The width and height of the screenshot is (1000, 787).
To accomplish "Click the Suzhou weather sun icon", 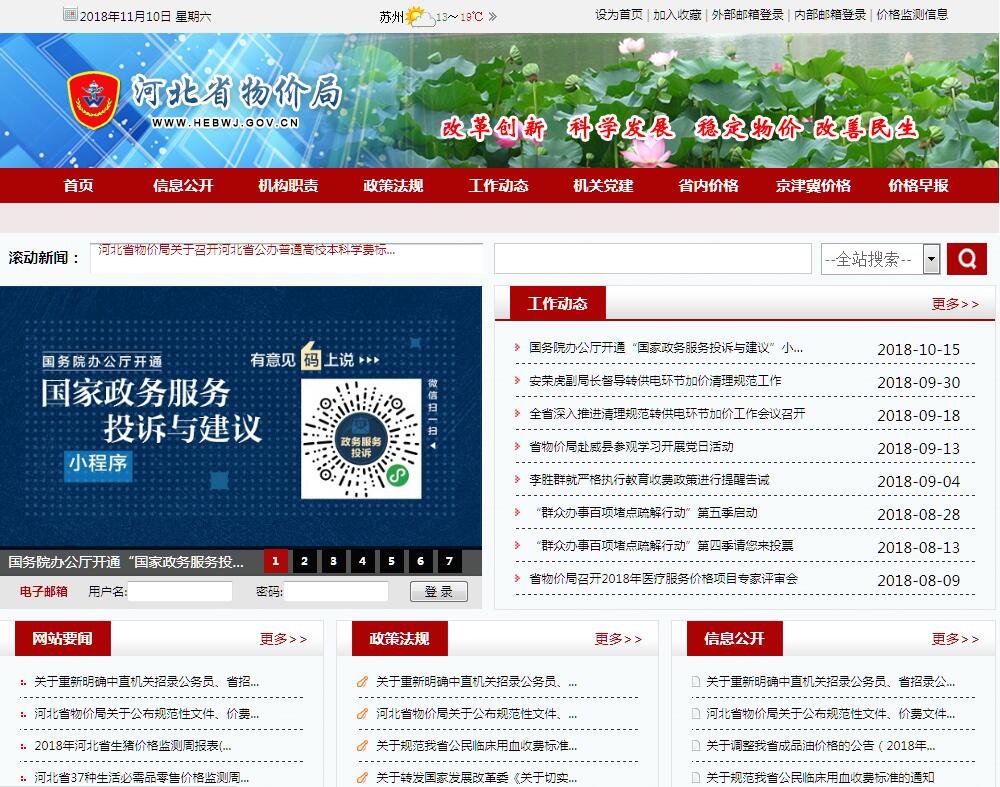I will [418, 16].
